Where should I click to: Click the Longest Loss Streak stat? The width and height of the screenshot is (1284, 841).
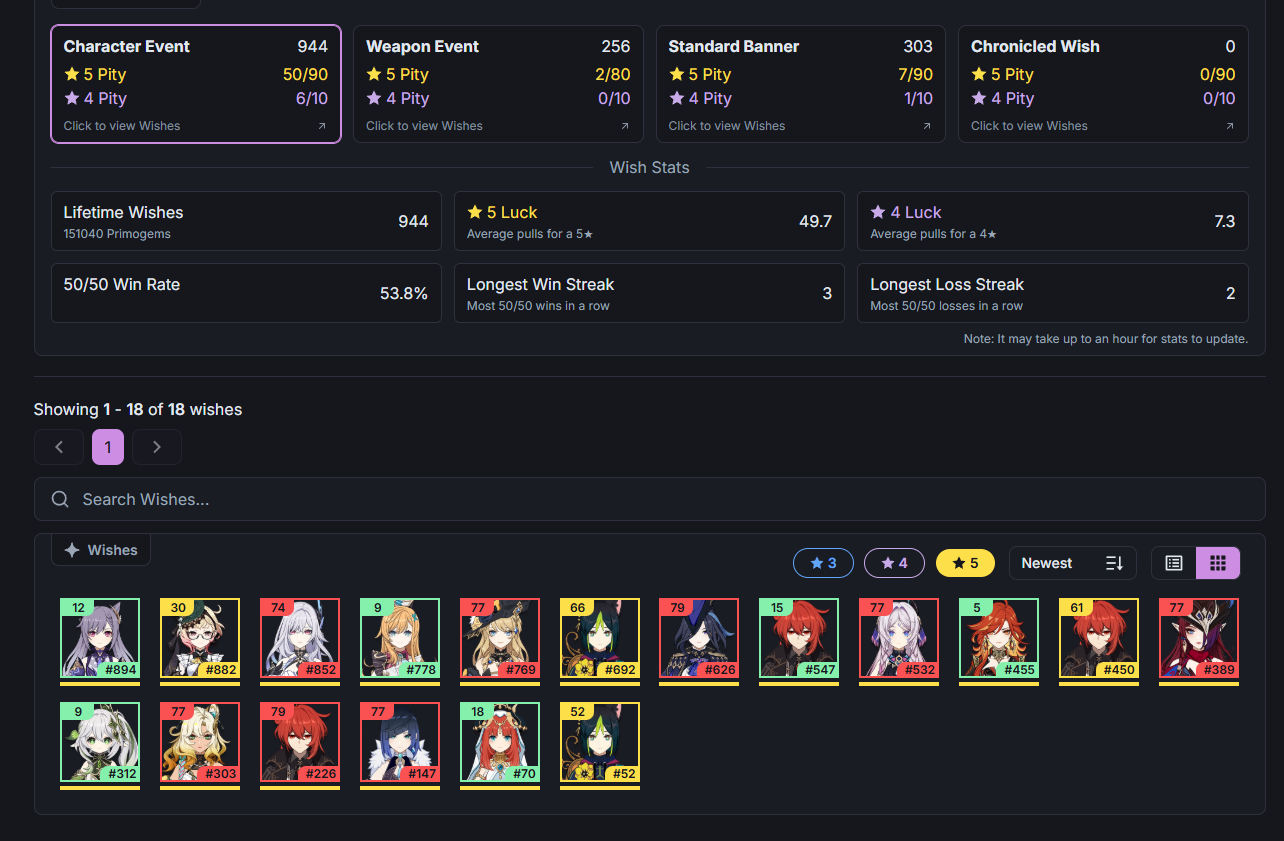click(x=1053, y=293)
